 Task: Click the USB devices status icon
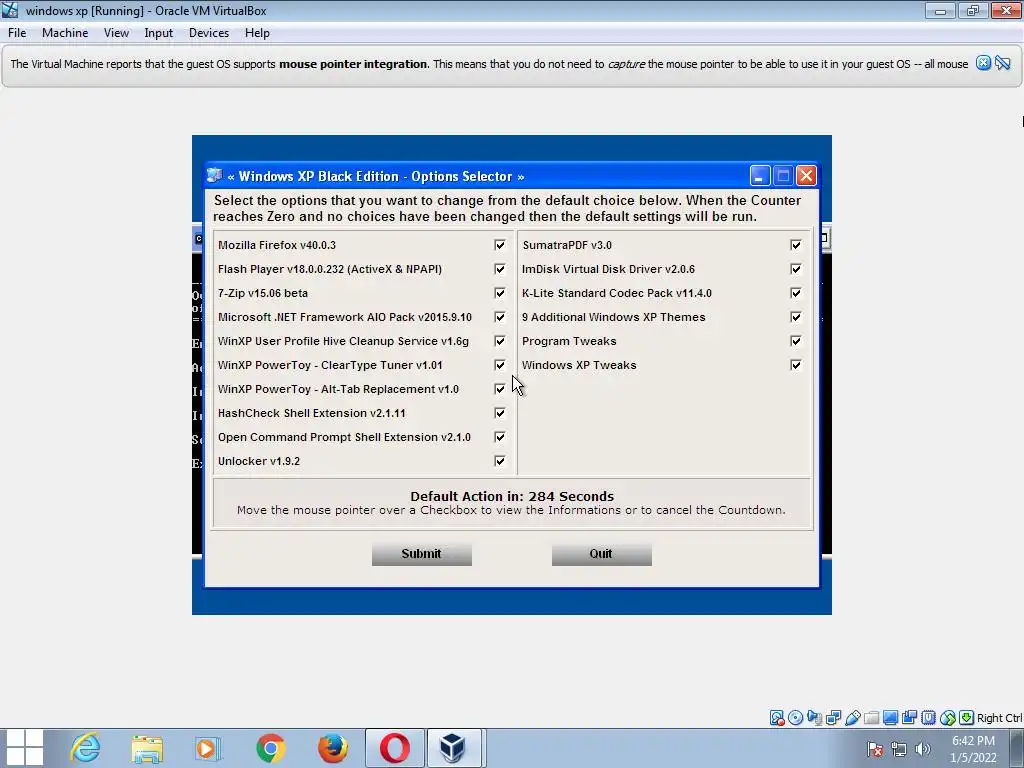(x=852, y=718)
